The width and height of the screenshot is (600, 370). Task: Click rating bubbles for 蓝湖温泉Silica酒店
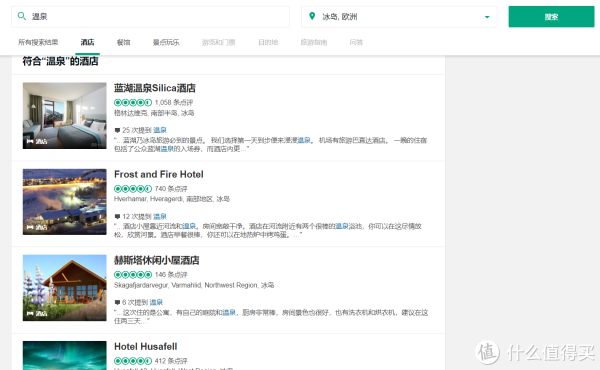pos(133,103)
